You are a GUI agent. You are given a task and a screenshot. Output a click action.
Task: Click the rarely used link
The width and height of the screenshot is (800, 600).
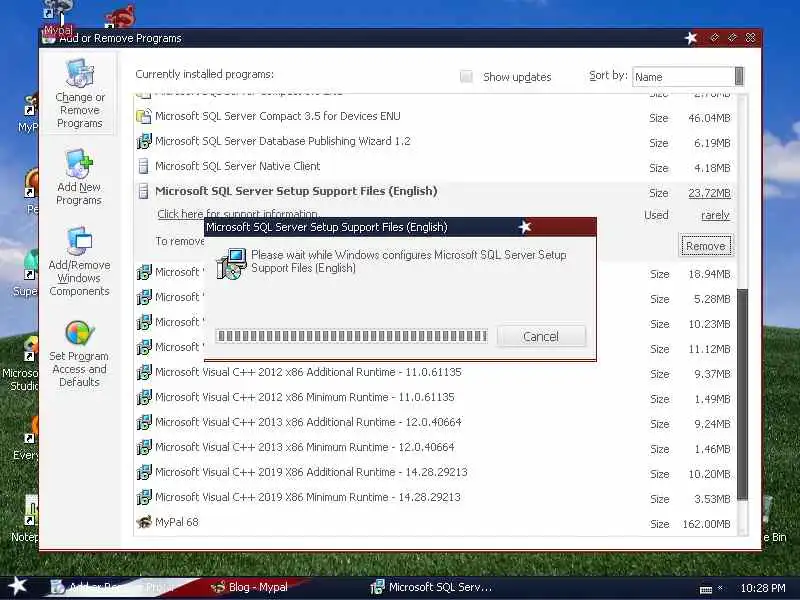pos(715,215)
